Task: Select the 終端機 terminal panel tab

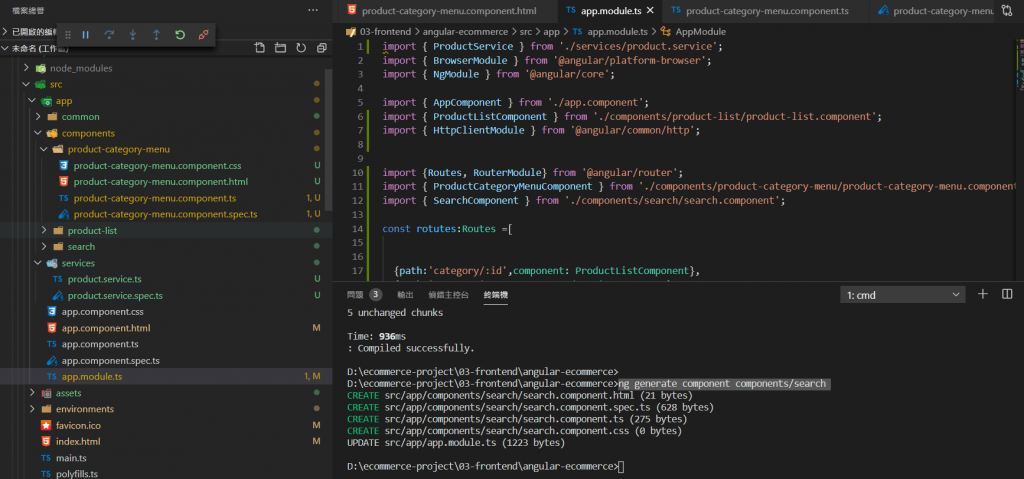Action: (496, 295)
